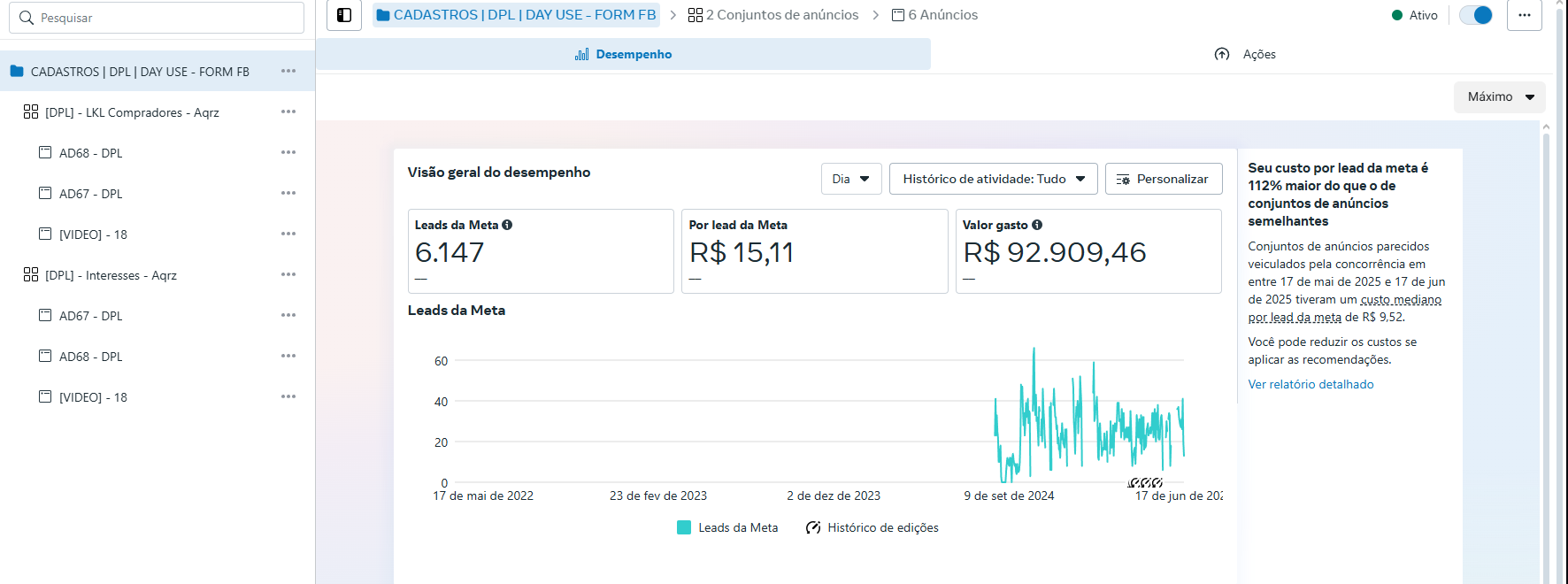Click the Ações upload arrow icon

(1222, 54)
